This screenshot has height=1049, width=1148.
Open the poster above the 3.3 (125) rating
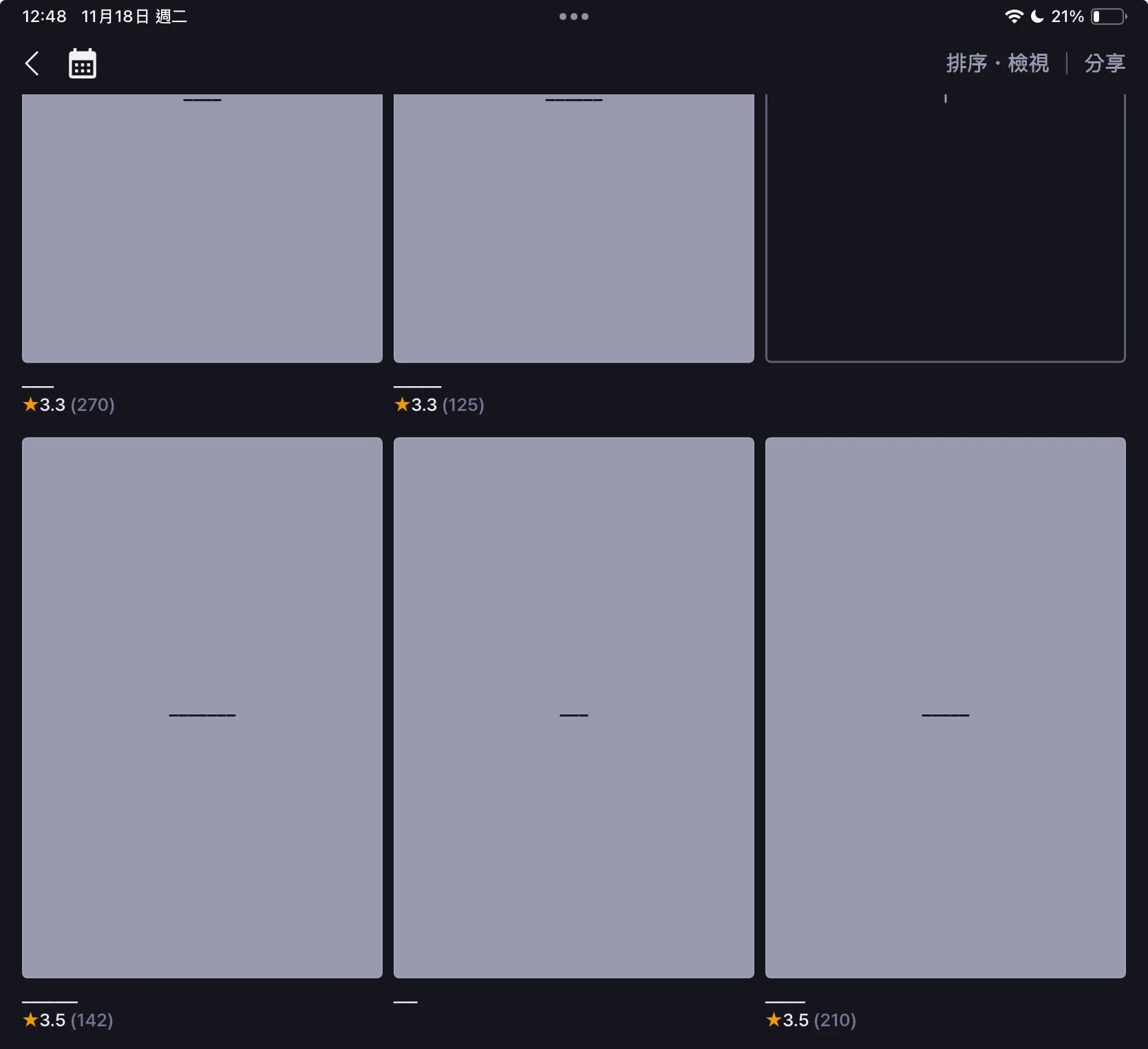pyautogui.click(x=573, y=228)
